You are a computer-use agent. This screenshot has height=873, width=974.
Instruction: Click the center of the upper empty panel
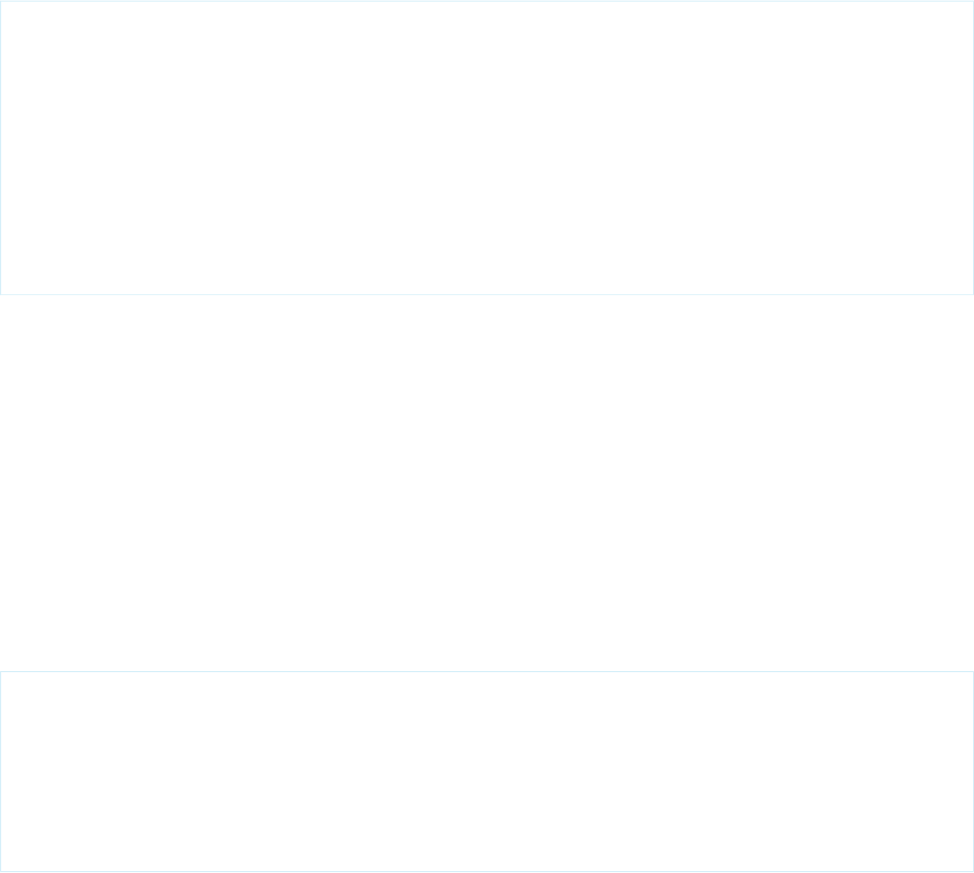486,148
